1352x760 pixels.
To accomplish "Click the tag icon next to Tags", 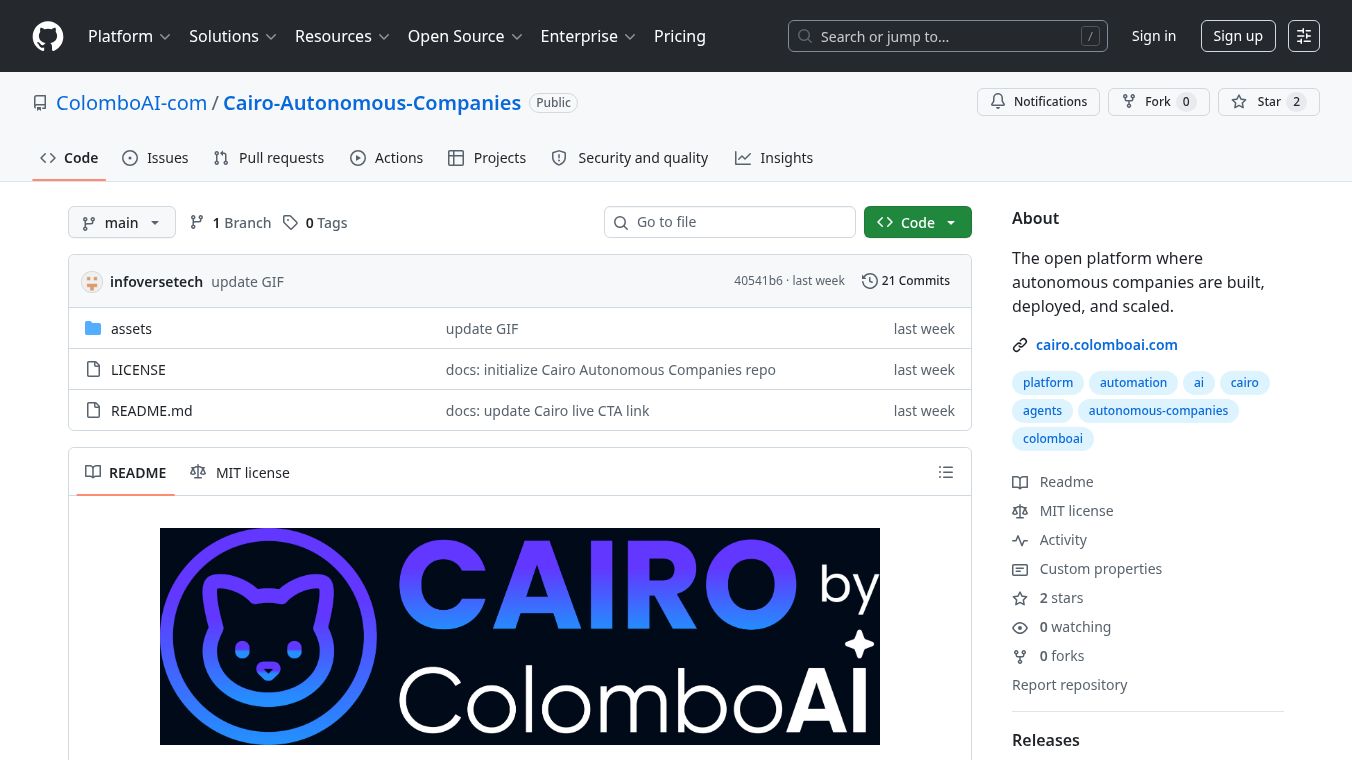I will coord(290,223).
